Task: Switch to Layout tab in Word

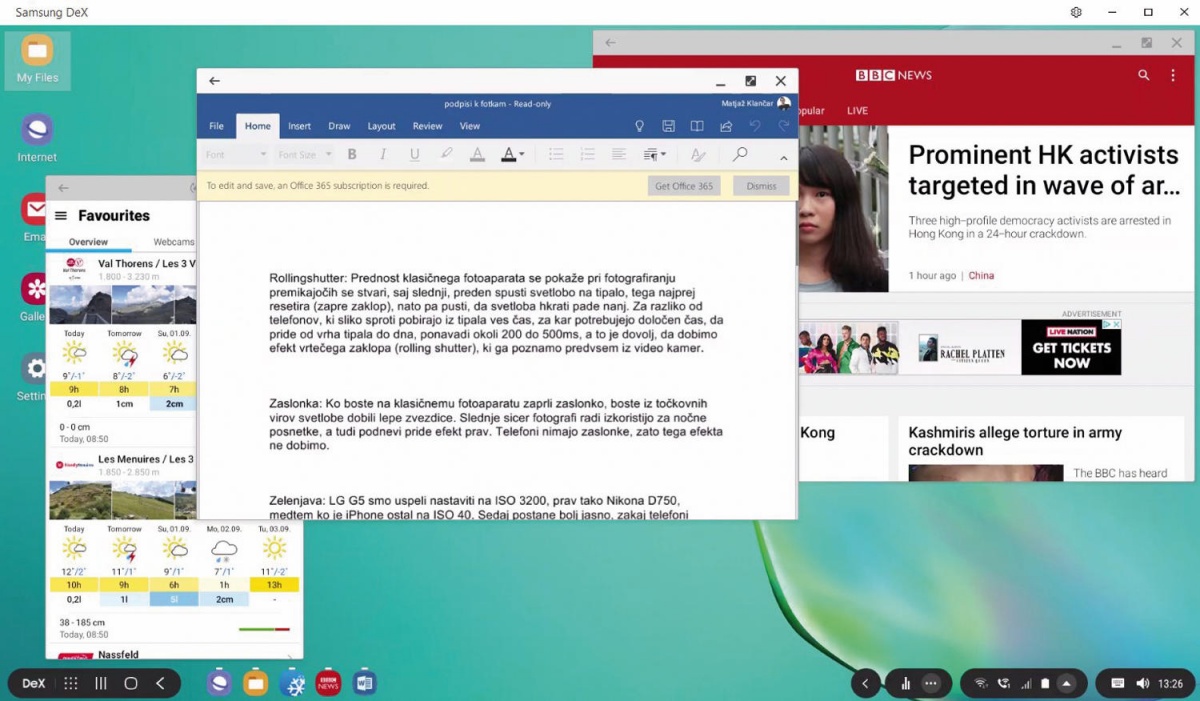Action: (x=381, y=126)
